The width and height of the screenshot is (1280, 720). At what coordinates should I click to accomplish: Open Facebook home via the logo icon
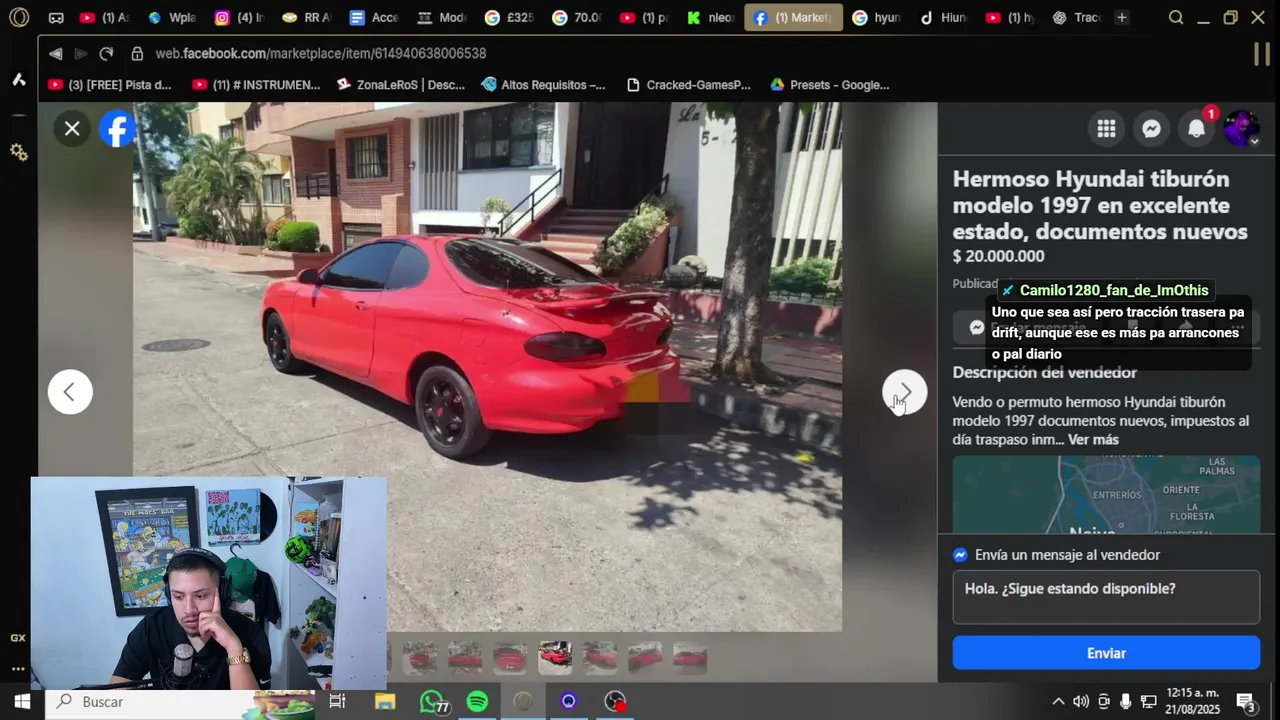(x=117, y=129)
